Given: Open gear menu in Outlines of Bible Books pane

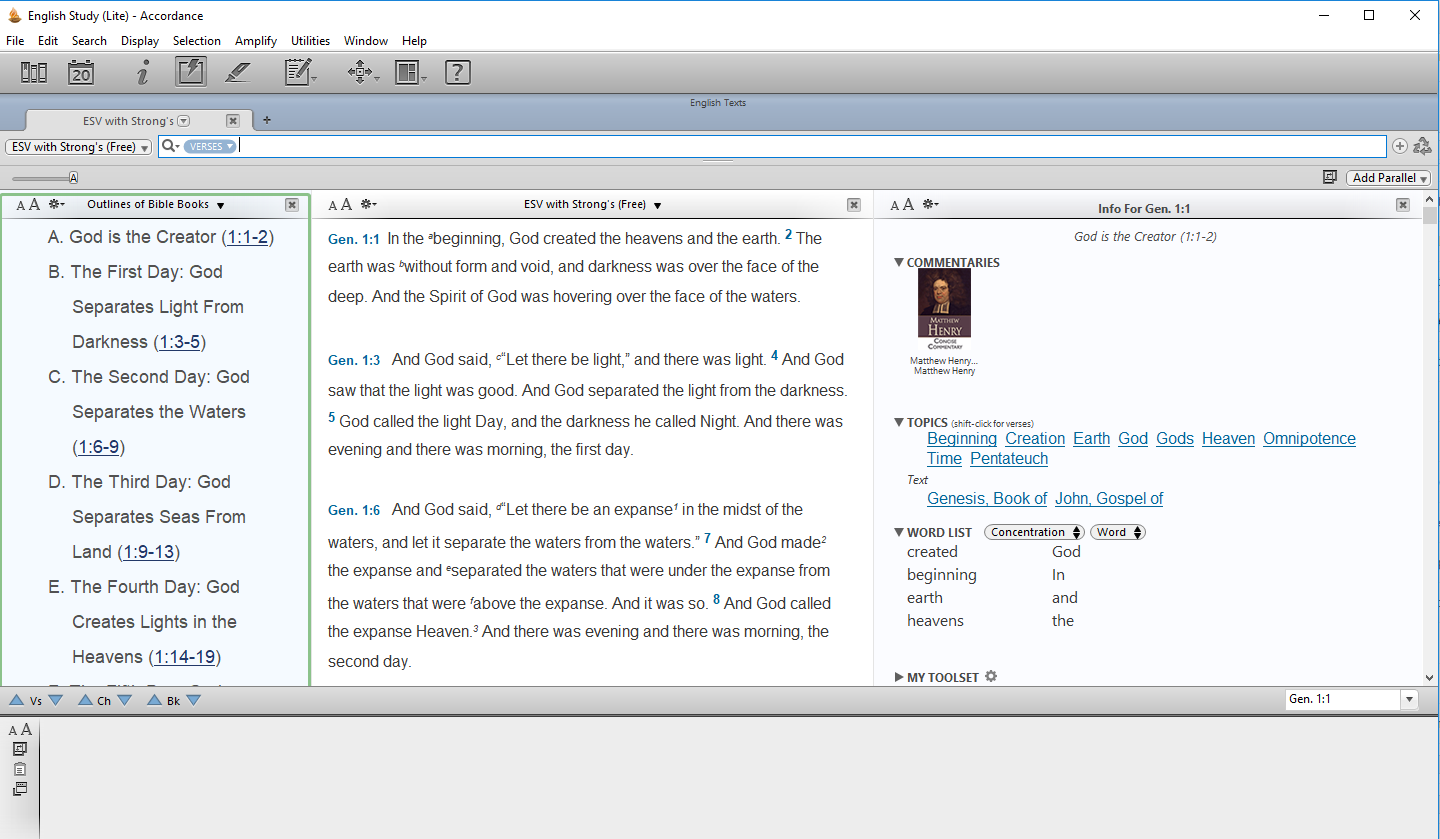Looking at the screenshot, I should point(57,204).
